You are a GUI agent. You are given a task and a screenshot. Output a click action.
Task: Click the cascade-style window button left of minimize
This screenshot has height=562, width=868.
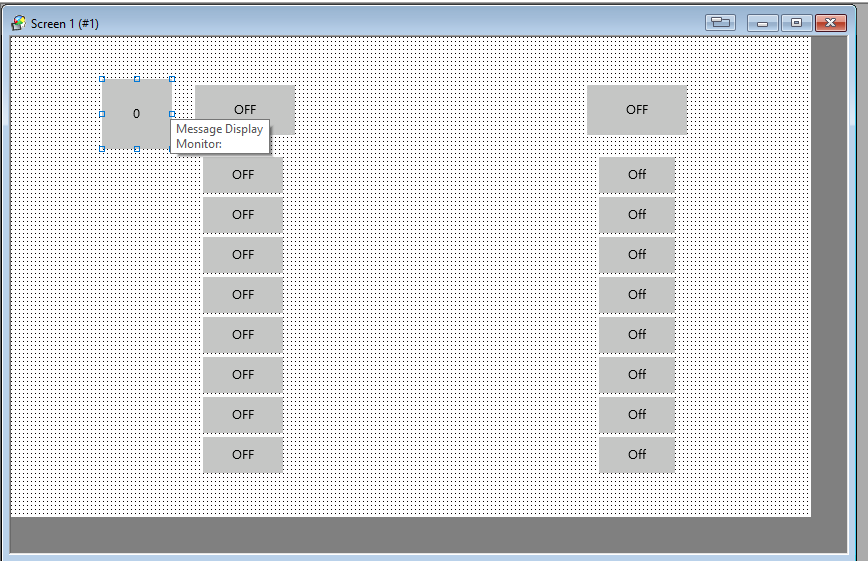point(720,23)
